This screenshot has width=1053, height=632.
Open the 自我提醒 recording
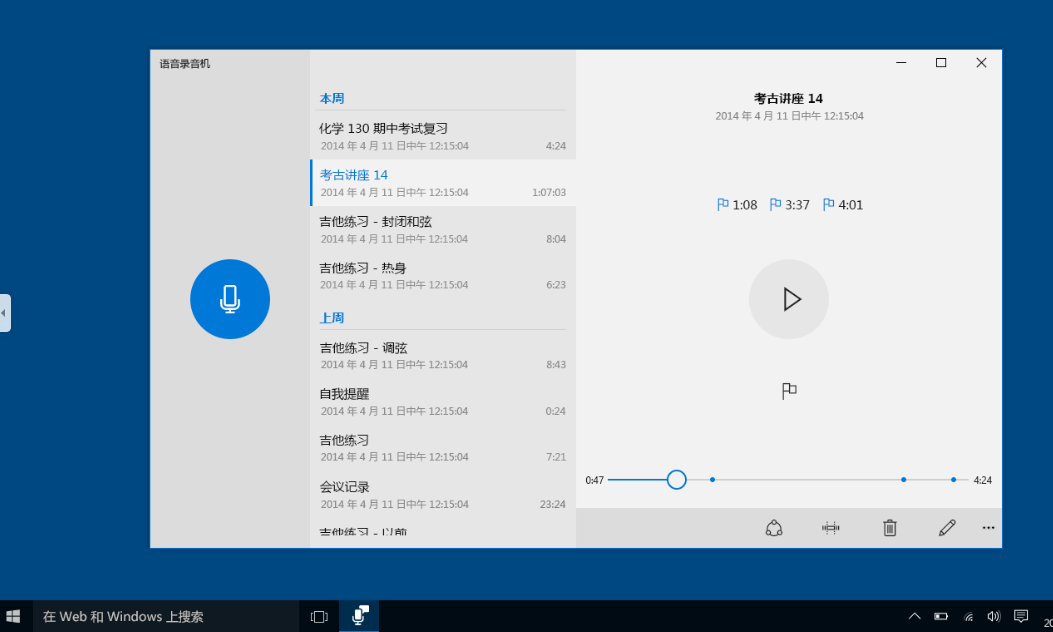[x=443, y=402]
